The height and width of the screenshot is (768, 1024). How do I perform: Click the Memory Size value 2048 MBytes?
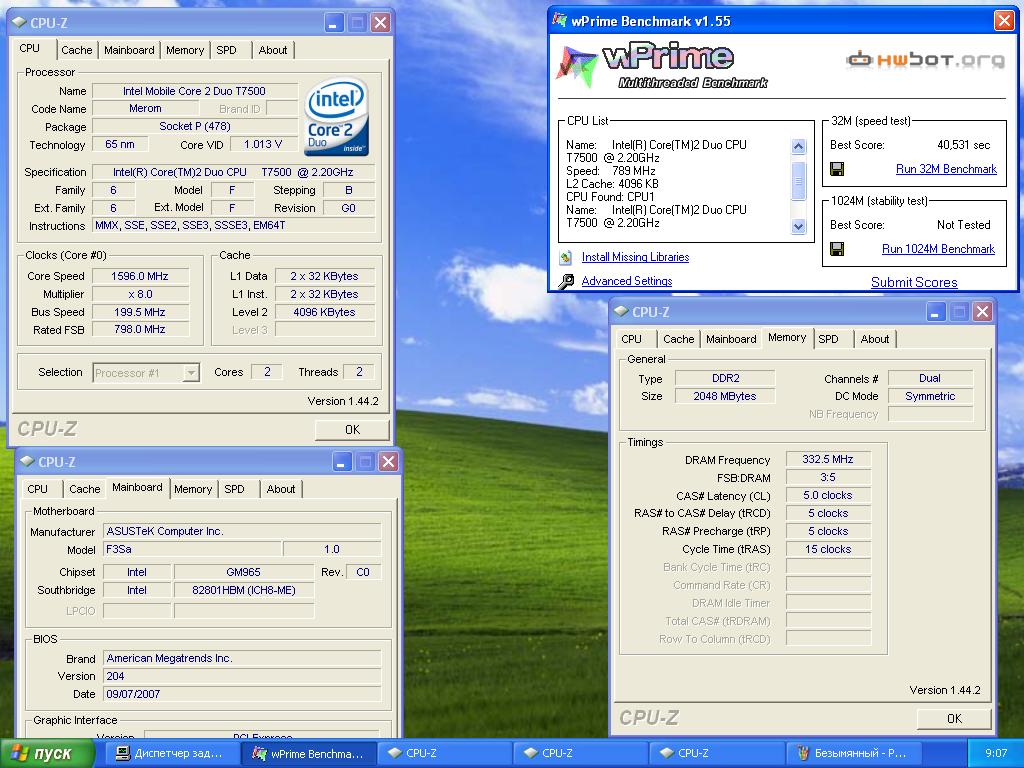[x=725, y=396]
